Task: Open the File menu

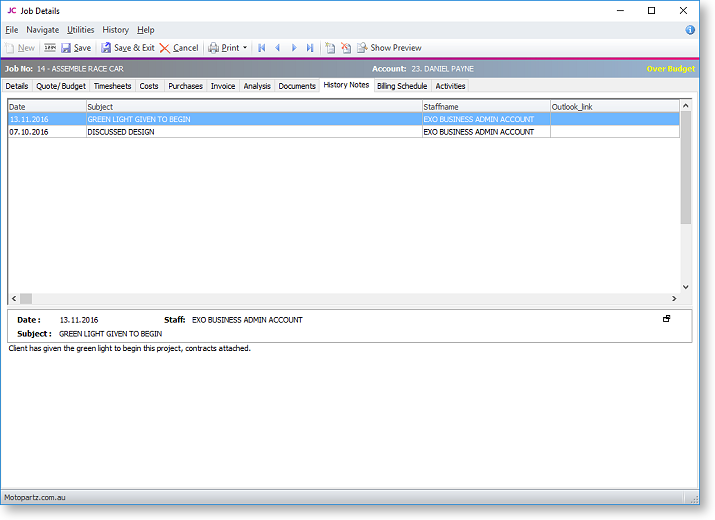Action: (11, 30)
